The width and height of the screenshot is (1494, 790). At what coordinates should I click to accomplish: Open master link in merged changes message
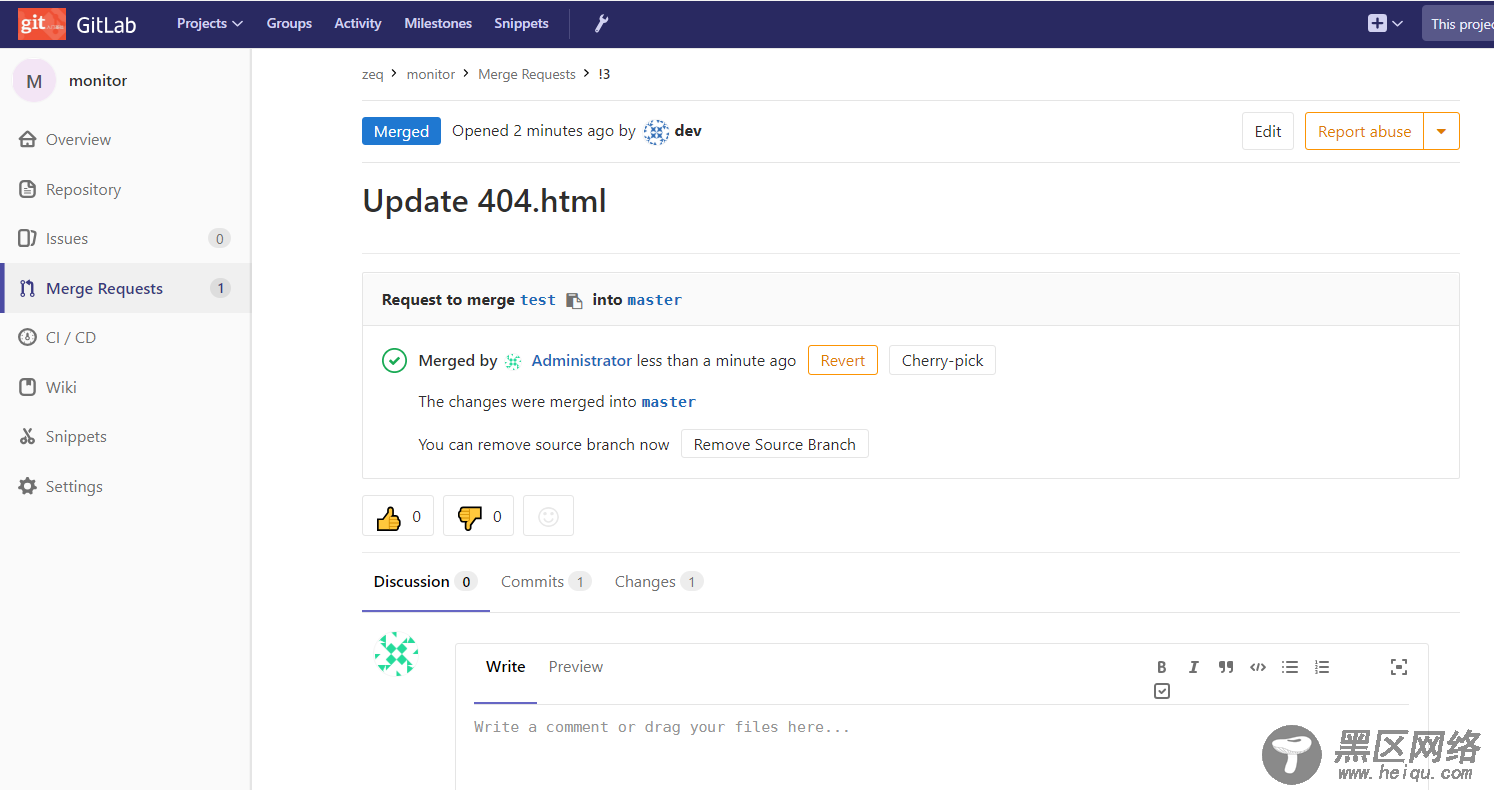tap(669, 402)
